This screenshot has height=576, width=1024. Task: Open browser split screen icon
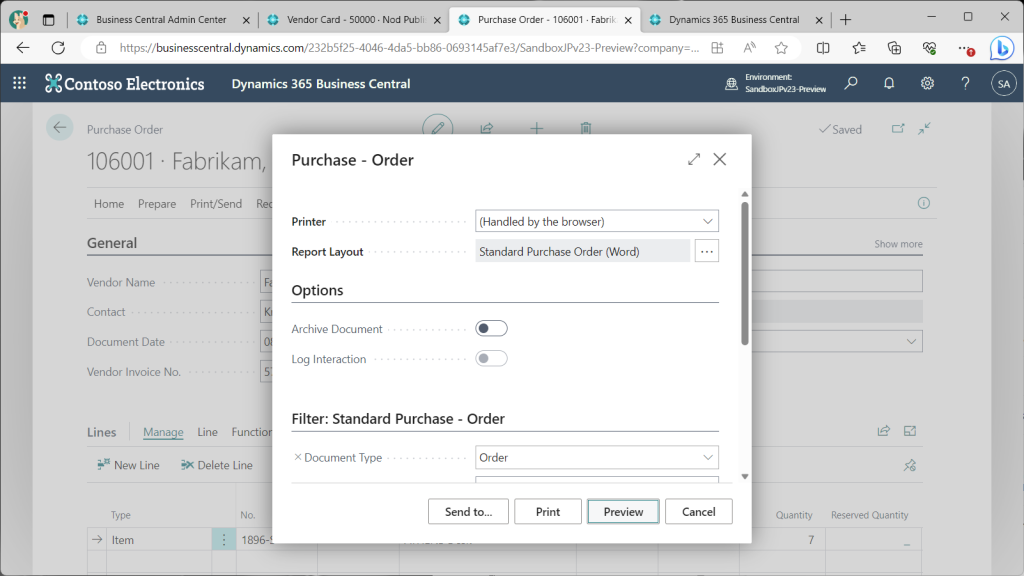pos(823,48)
